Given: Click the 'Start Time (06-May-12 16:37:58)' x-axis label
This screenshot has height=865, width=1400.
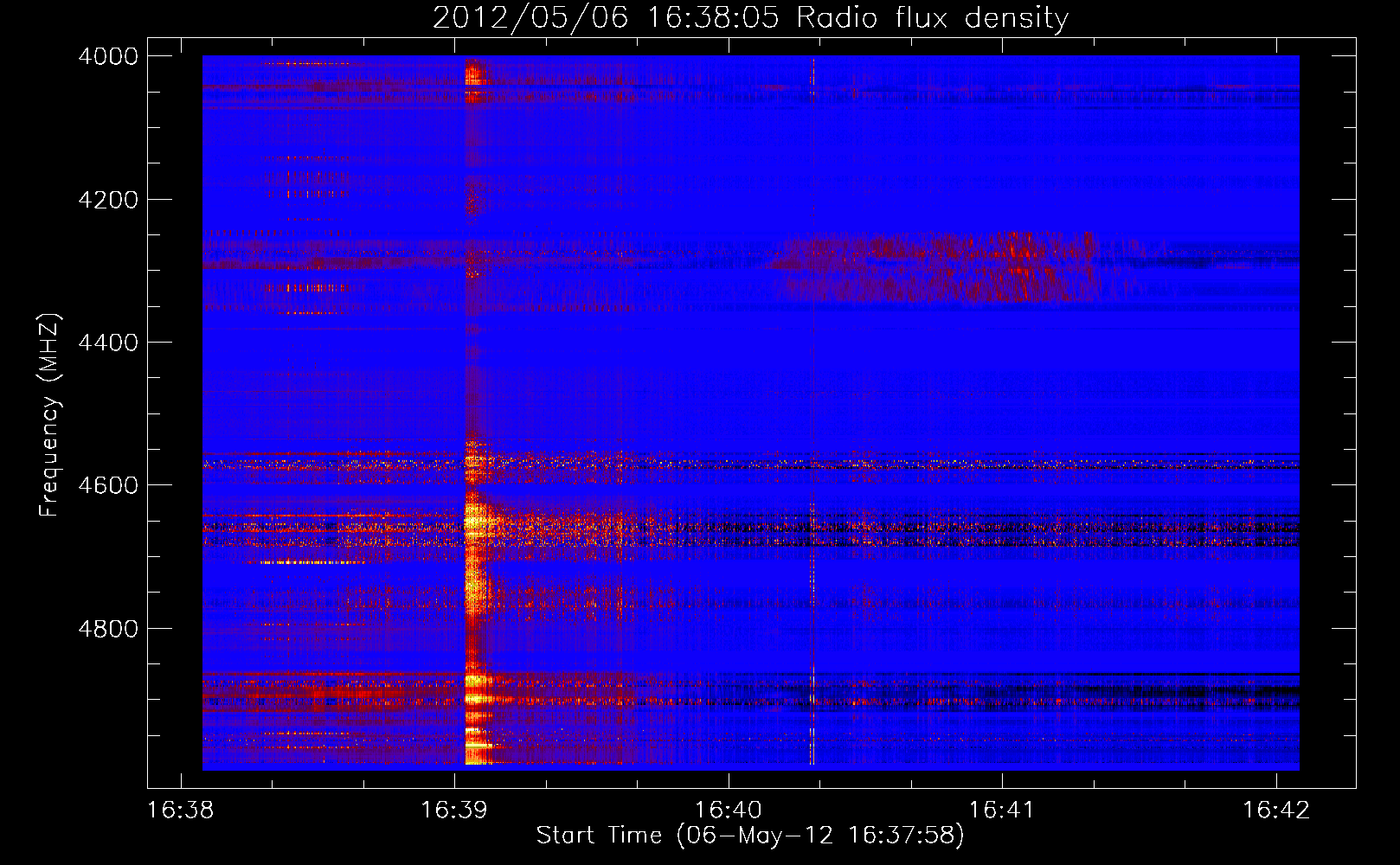Looking at the screenshot, I should point(749,836).
